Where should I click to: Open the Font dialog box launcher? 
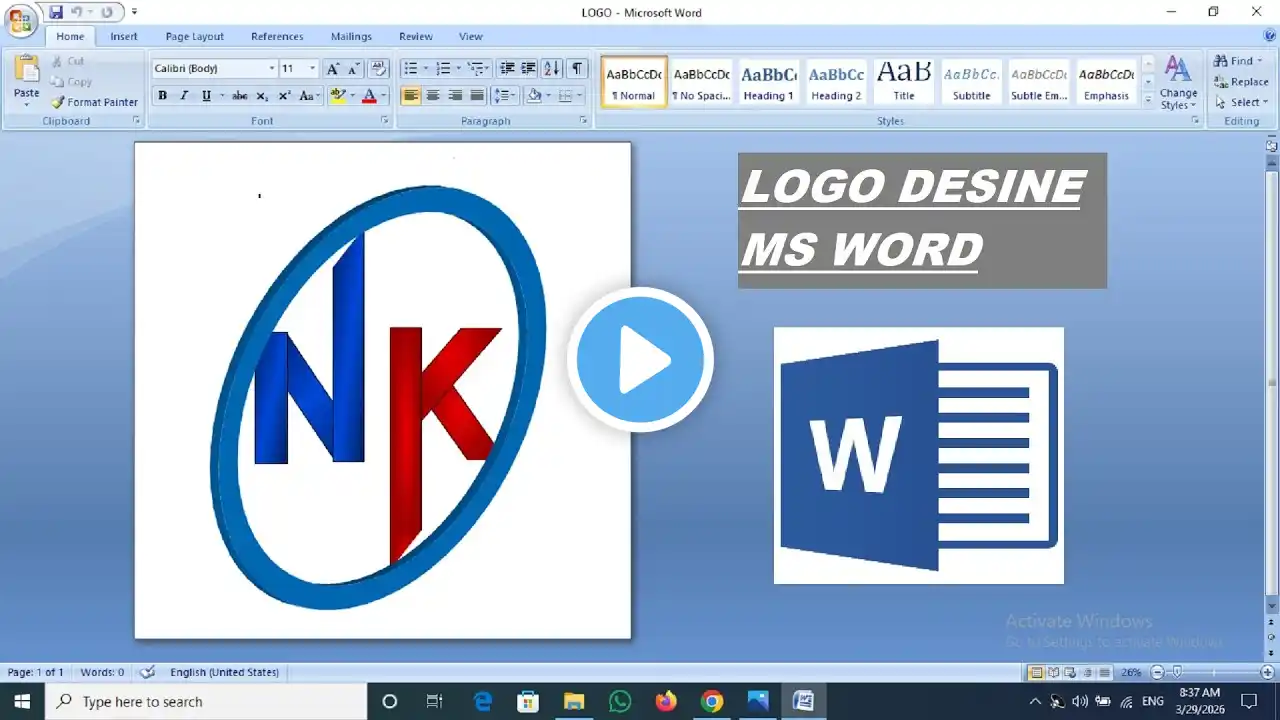coord(385,121)
